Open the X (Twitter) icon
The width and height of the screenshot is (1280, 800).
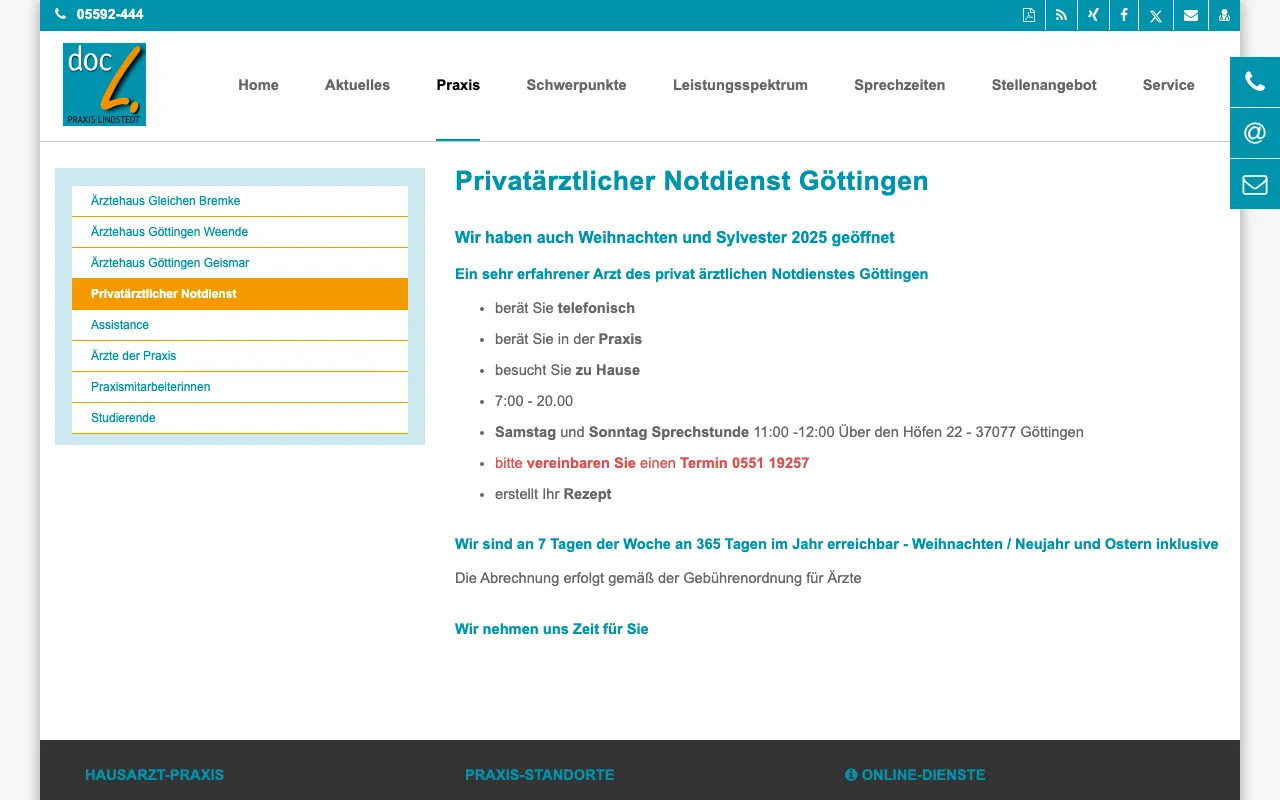point(1155,15)
